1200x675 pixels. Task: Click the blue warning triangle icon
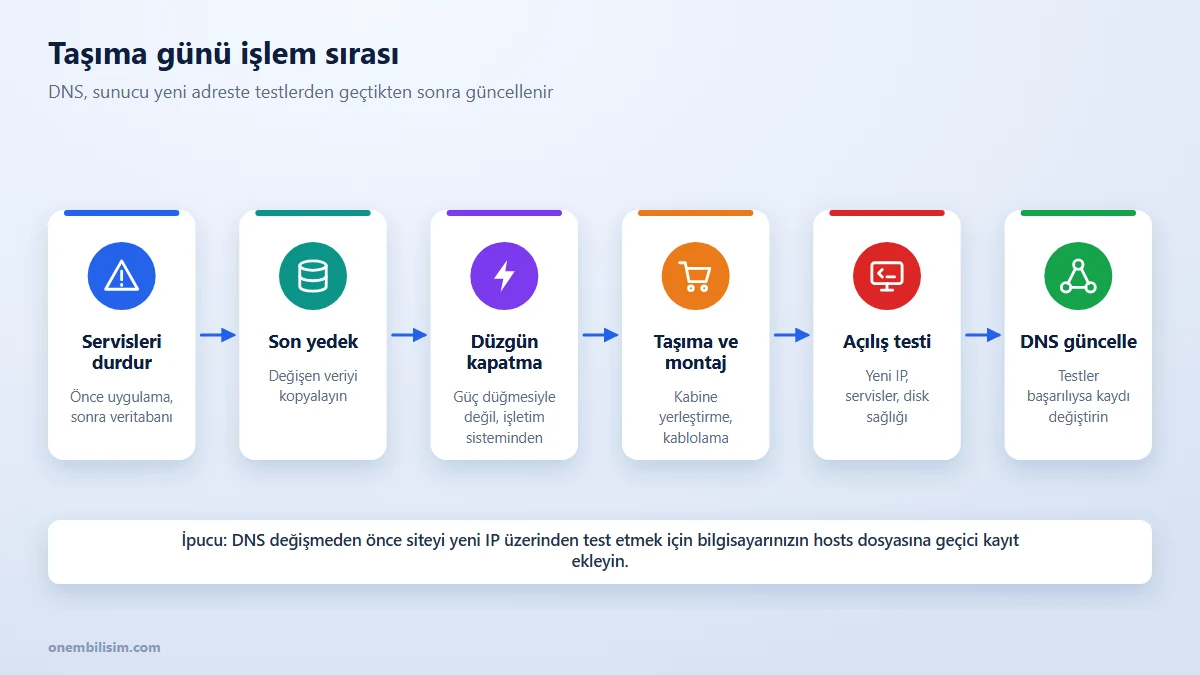point(122,275)
